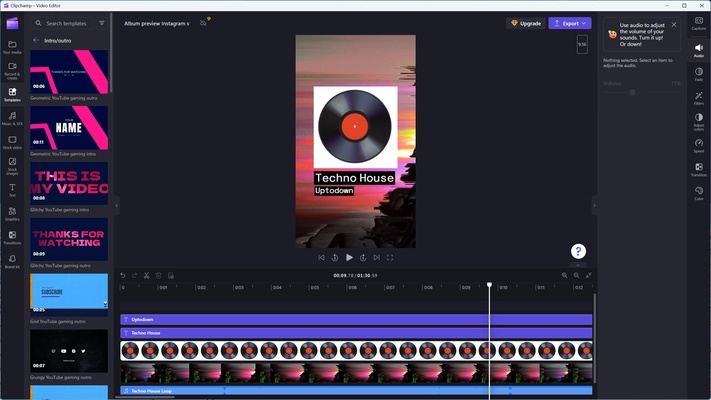
Task: Redo the last action
Action: point(135,275)
